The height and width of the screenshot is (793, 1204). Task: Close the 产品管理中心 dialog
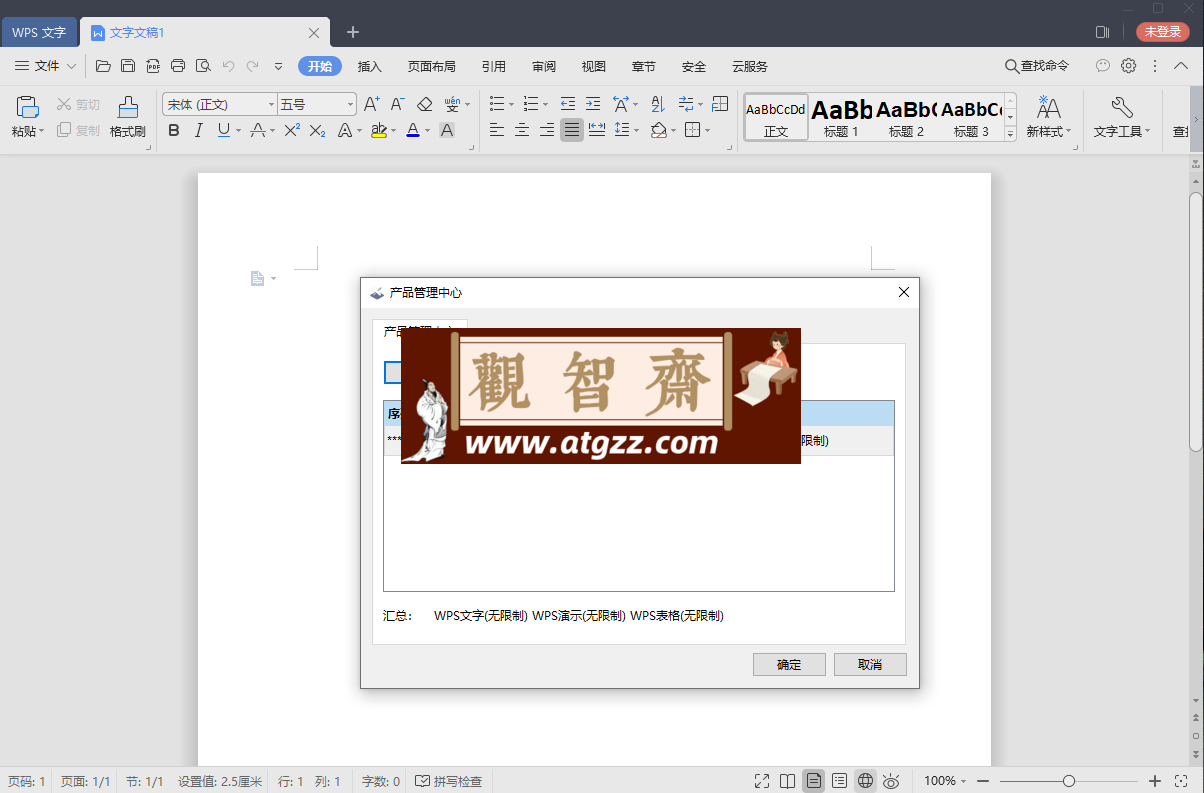click(904, 292)
